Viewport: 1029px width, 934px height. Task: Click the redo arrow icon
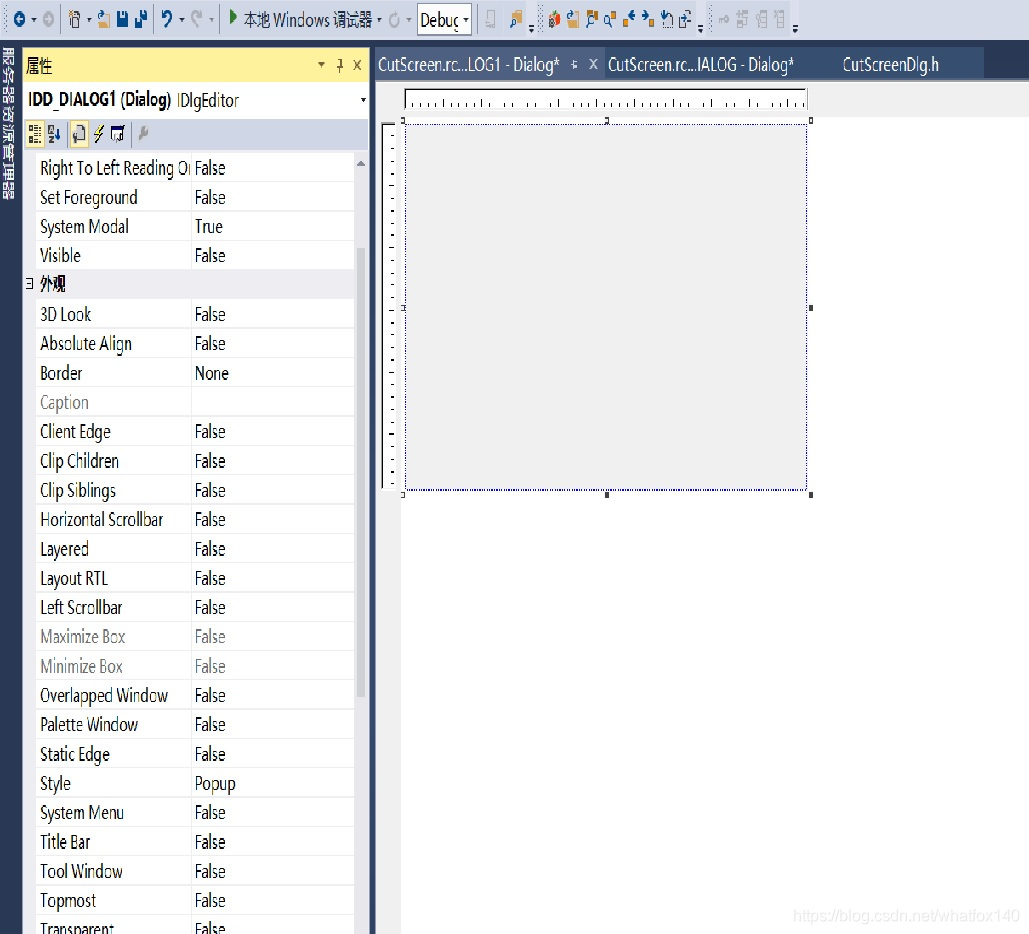pyautogui.click(x=196, y=20)
